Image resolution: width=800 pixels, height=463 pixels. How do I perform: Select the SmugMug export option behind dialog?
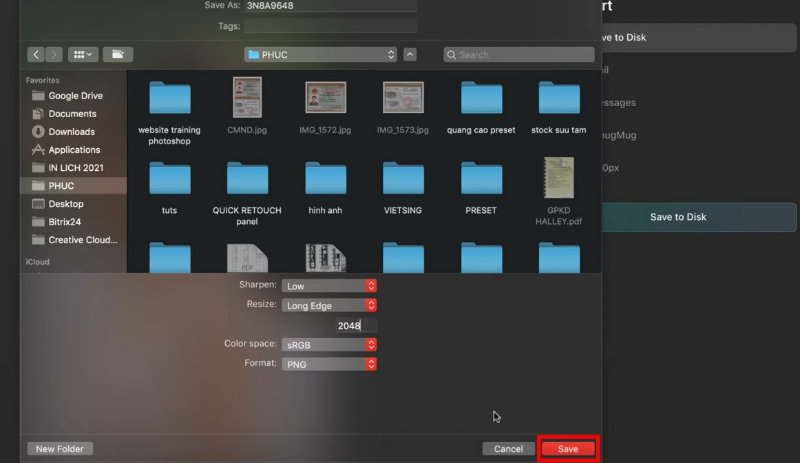click(619, 135)
